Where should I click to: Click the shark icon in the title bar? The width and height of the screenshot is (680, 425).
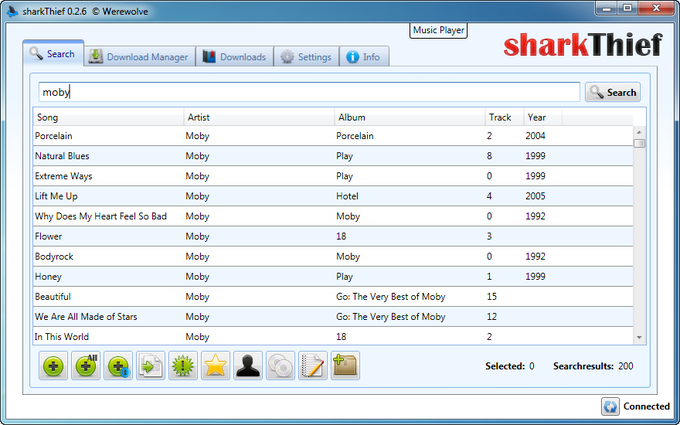pyautogui.click(x=12, y=11)
